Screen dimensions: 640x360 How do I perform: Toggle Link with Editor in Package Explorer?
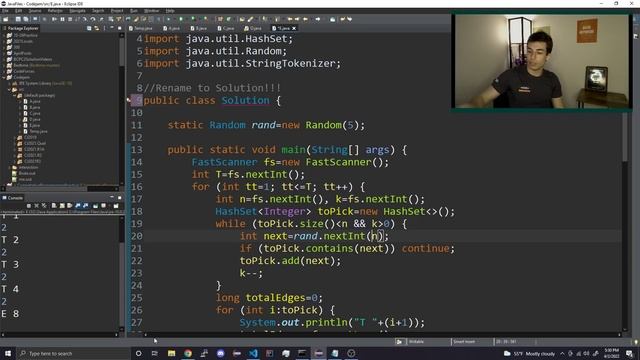(x=97, y=28)
